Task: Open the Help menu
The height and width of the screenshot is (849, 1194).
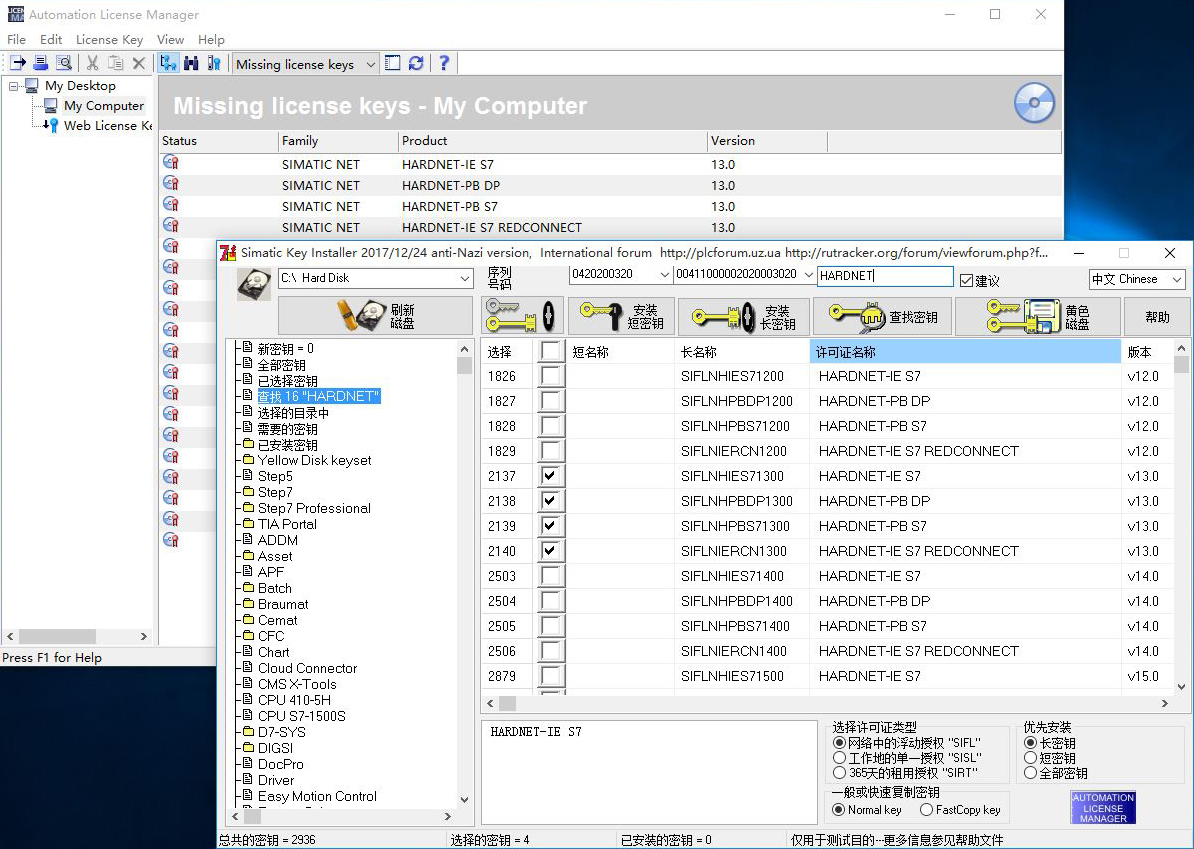Action: tap(211, 40)
